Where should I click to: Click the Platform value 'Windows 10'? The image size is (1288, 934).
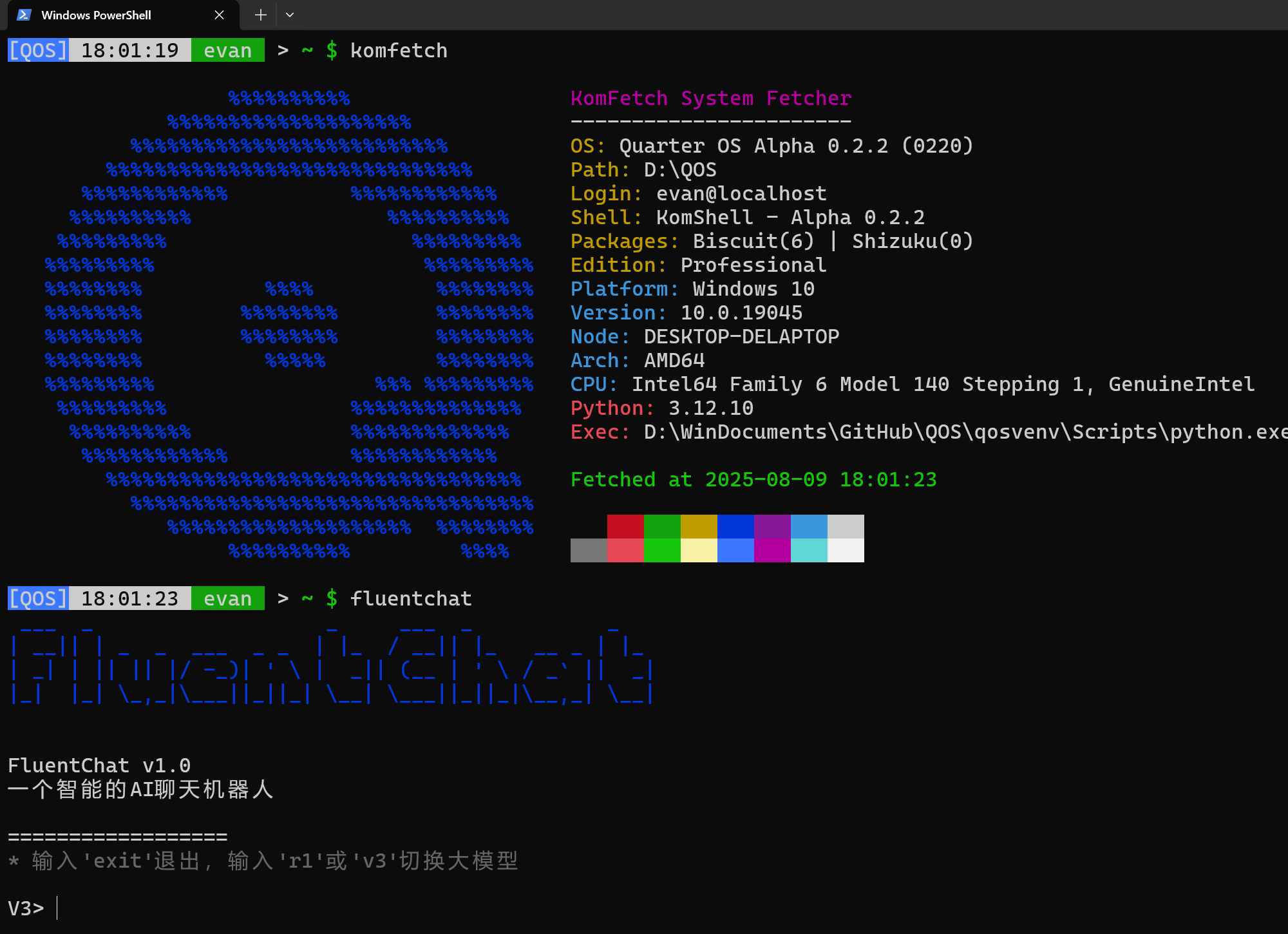tap(753, 289)
